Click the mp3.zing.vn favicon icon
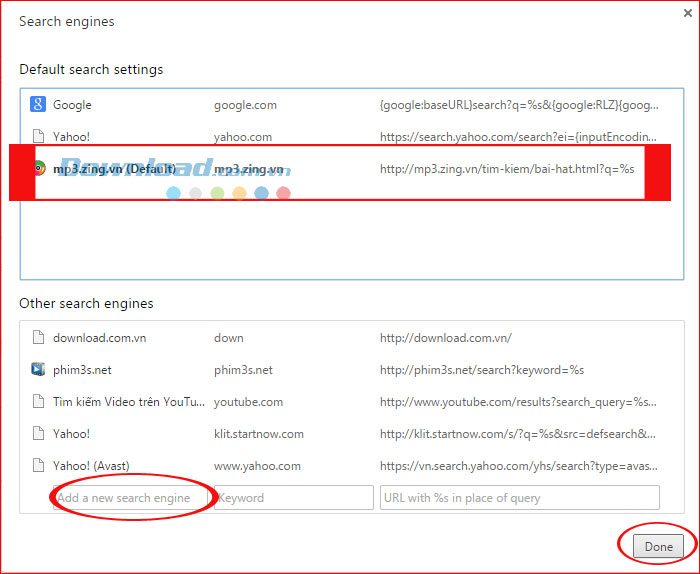The height and width of the screenshot is (574, 700). coord(39,168)
